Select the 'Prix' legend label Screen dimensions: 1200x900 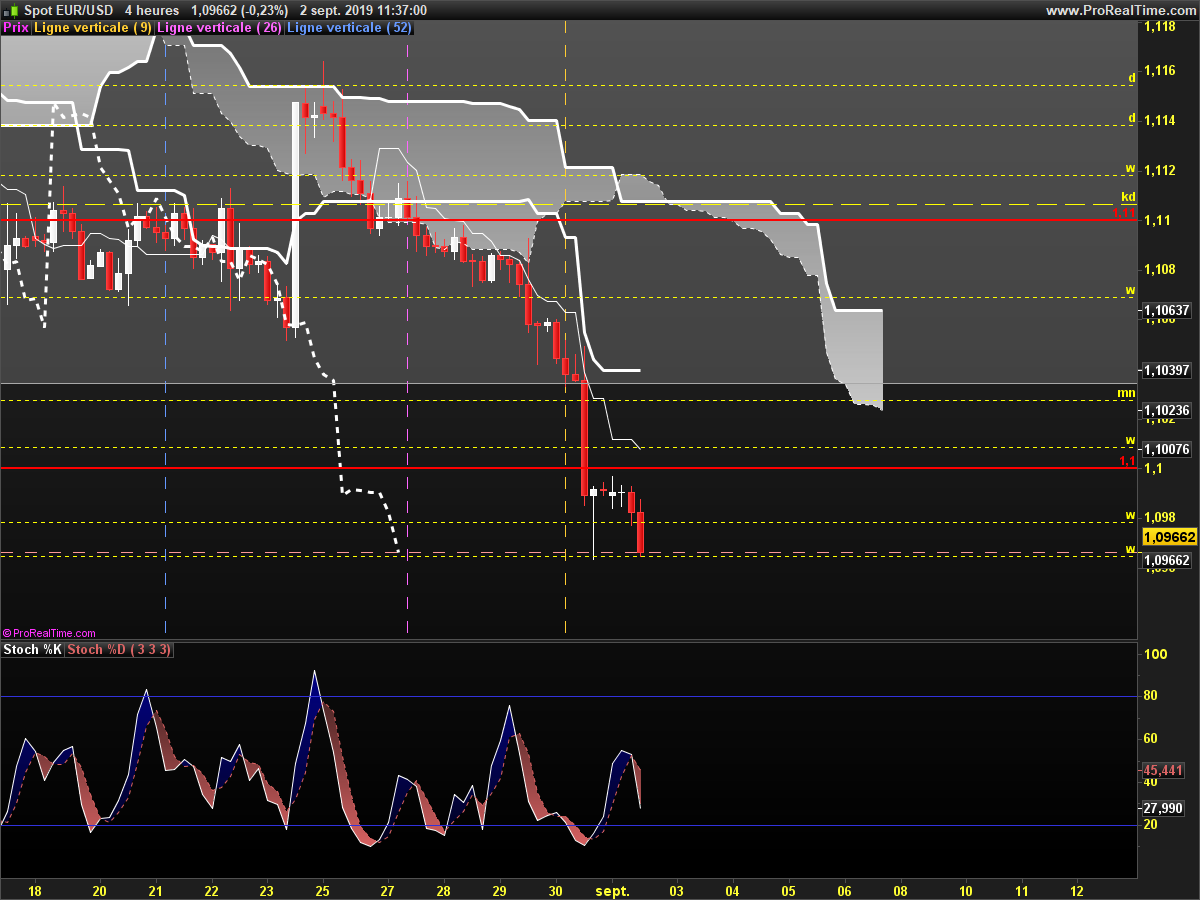click(16, 27)
